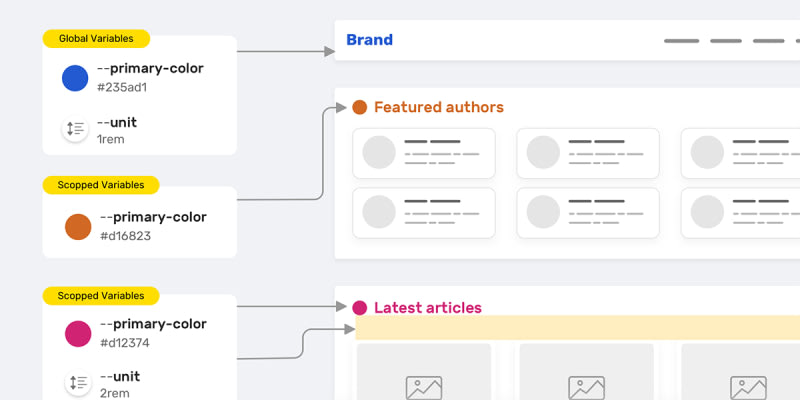Screen dimensions: 800x400
Task: Click the line-spacing icon beside 2rem unit
Action: [77, 383]
